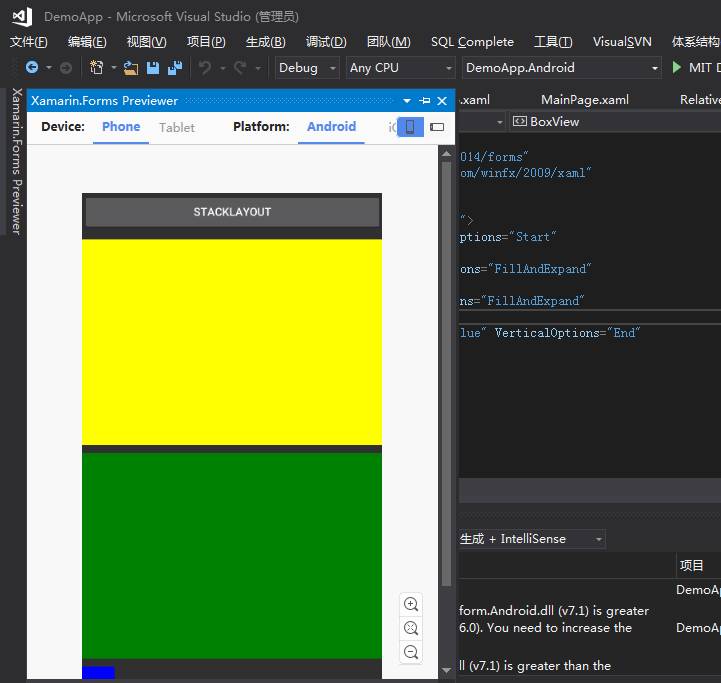Click the Save All icon
721x683 pixels.
pos(175,68)
